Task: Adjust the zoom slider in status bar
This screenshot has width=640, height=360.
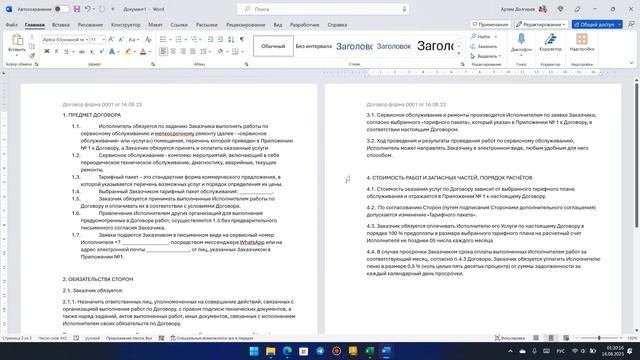Action: point(599,338)
